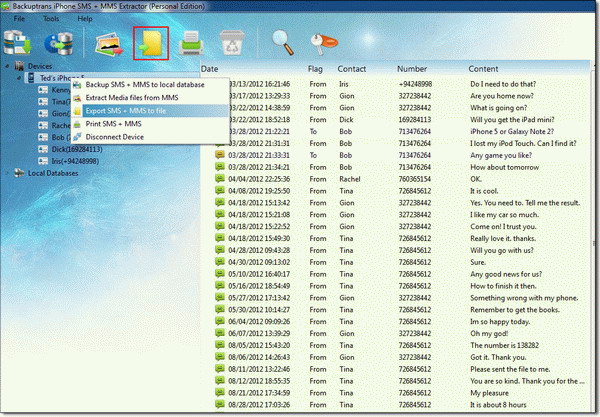The height and width of the screenshot is (417, 600).
Task: Click the recycle bin toolbar icon
Action: 231,44
